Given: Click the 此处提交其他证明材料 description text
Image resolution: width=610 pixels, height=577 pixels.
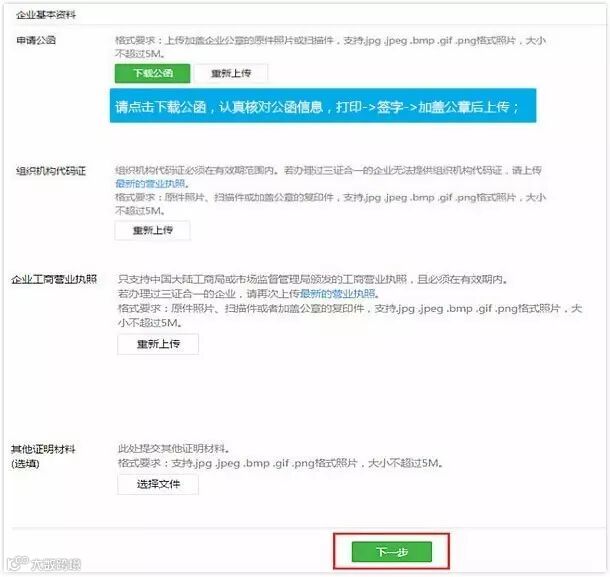Looking at the screenshot, I should (174, 449).
